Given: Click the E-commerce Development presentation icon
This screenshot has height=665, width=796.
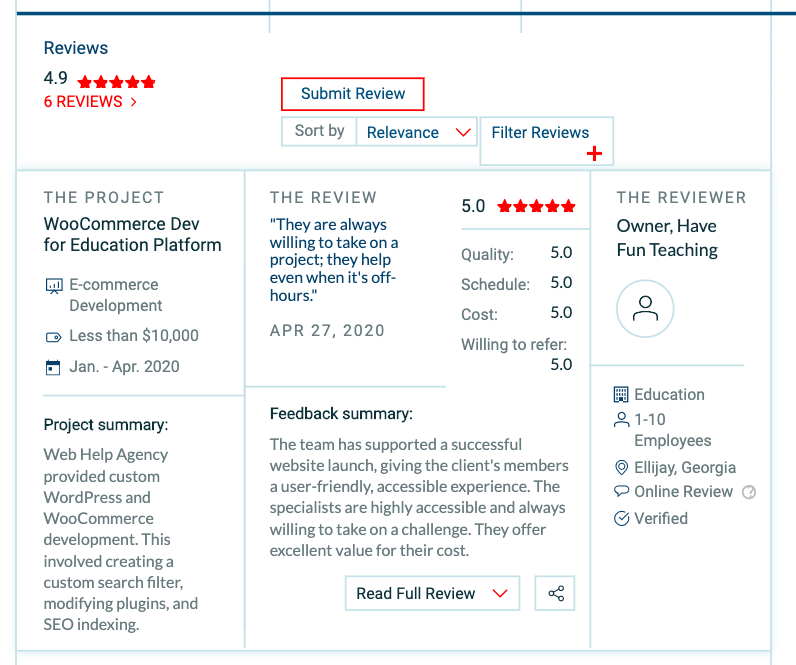Looking at the screenshot, I should click(x=54, y=286).
